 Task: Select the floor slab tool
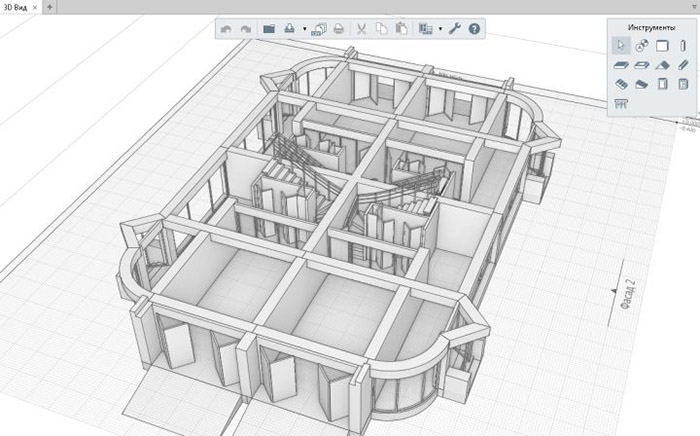click(x=620, y=65)
